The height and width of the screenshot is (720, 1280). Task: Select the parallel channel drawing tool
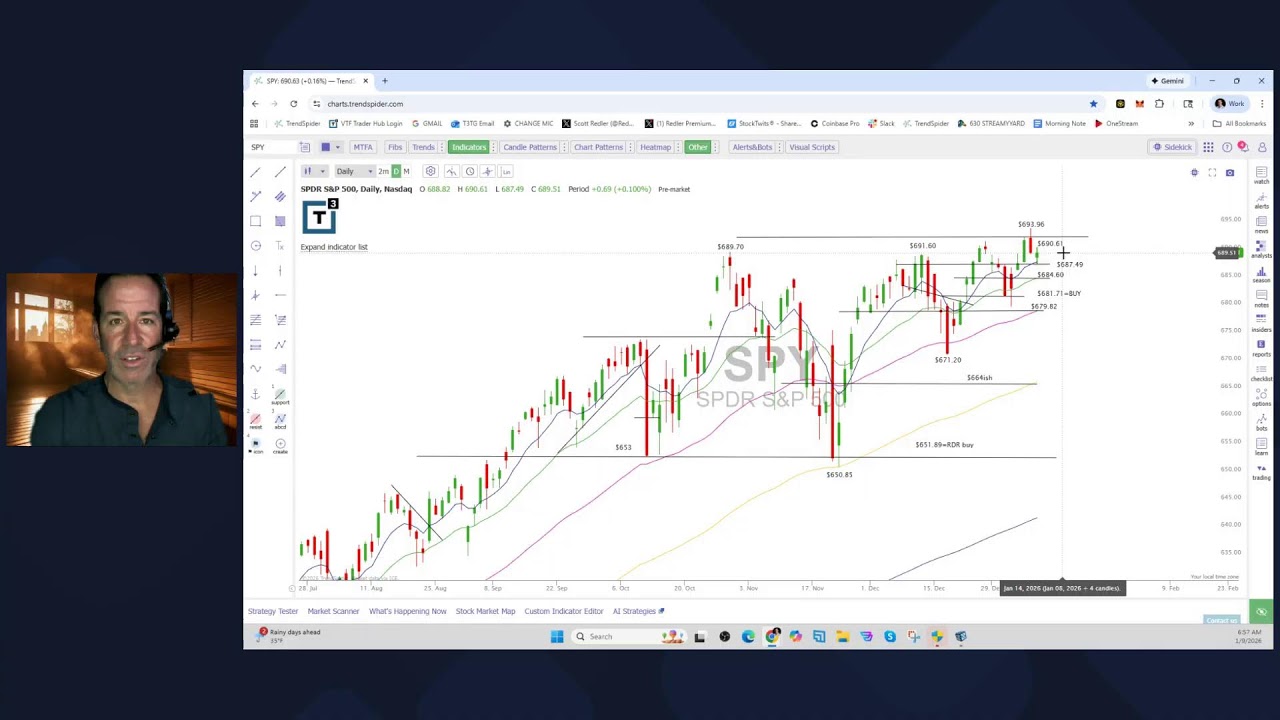[280, 196]
